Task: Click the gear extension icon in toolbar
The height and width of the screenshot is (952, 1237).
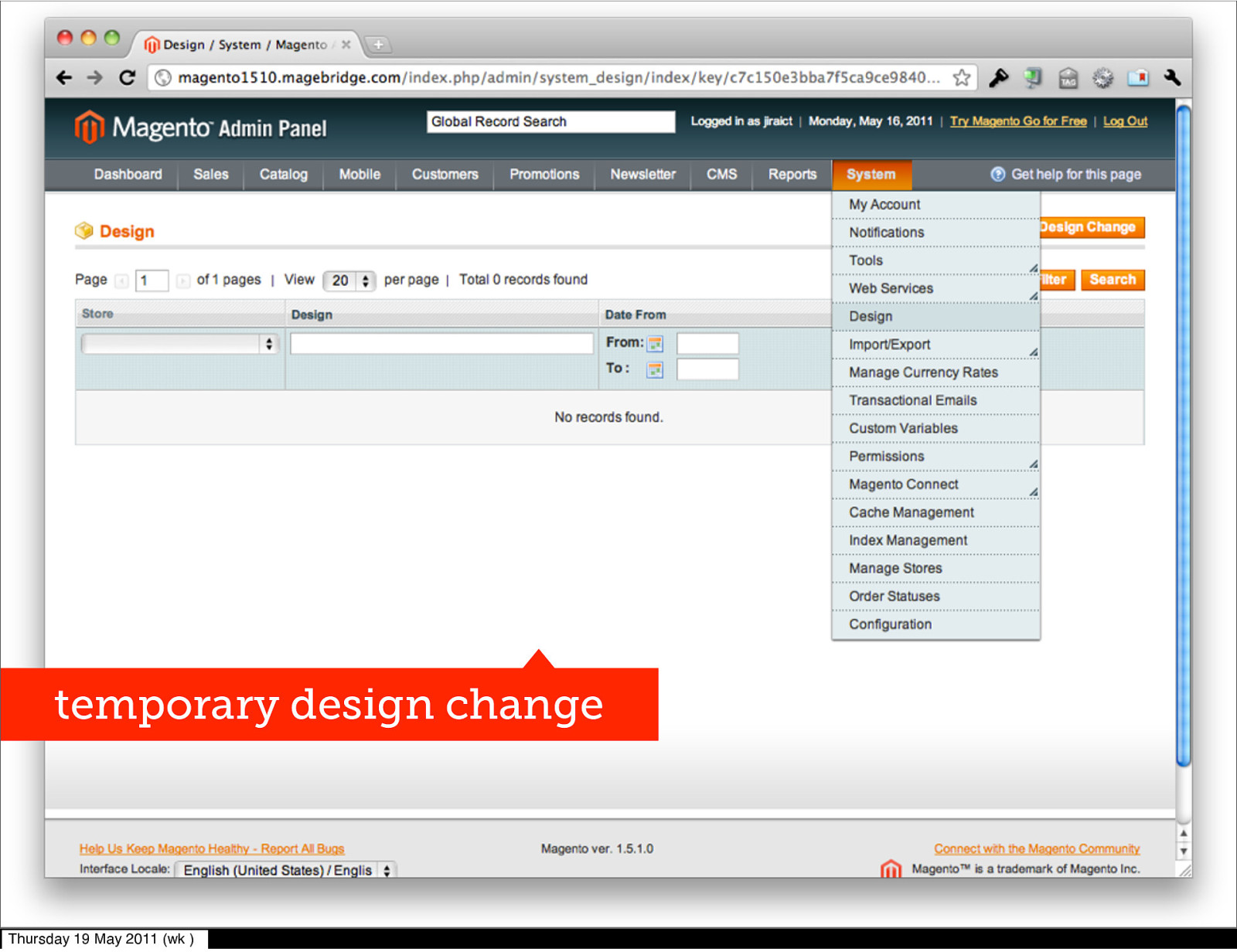Action: (1103, 77)
